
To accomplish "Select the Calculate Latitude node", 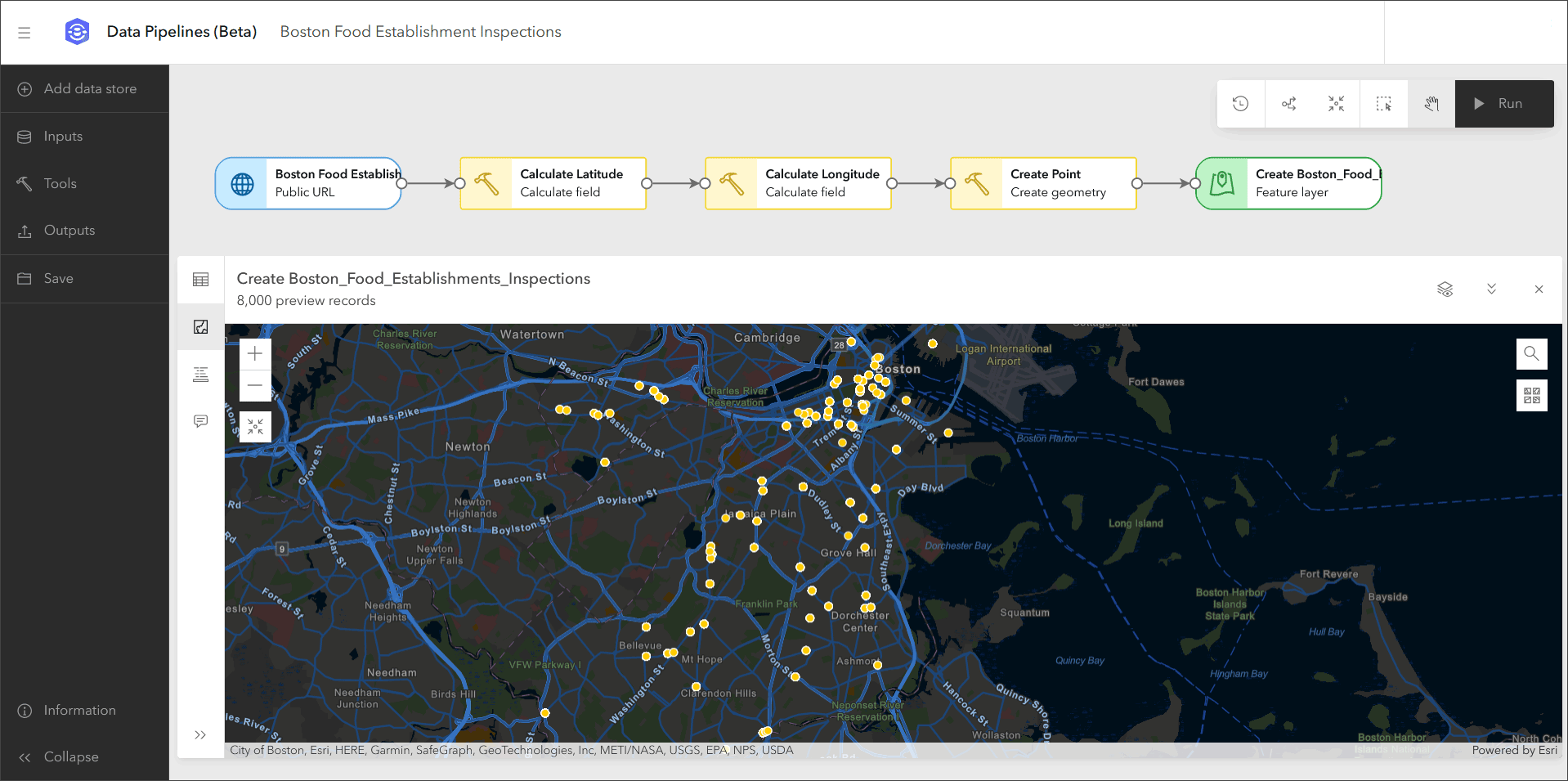I will pyautogui.click(x=553, y=183).
